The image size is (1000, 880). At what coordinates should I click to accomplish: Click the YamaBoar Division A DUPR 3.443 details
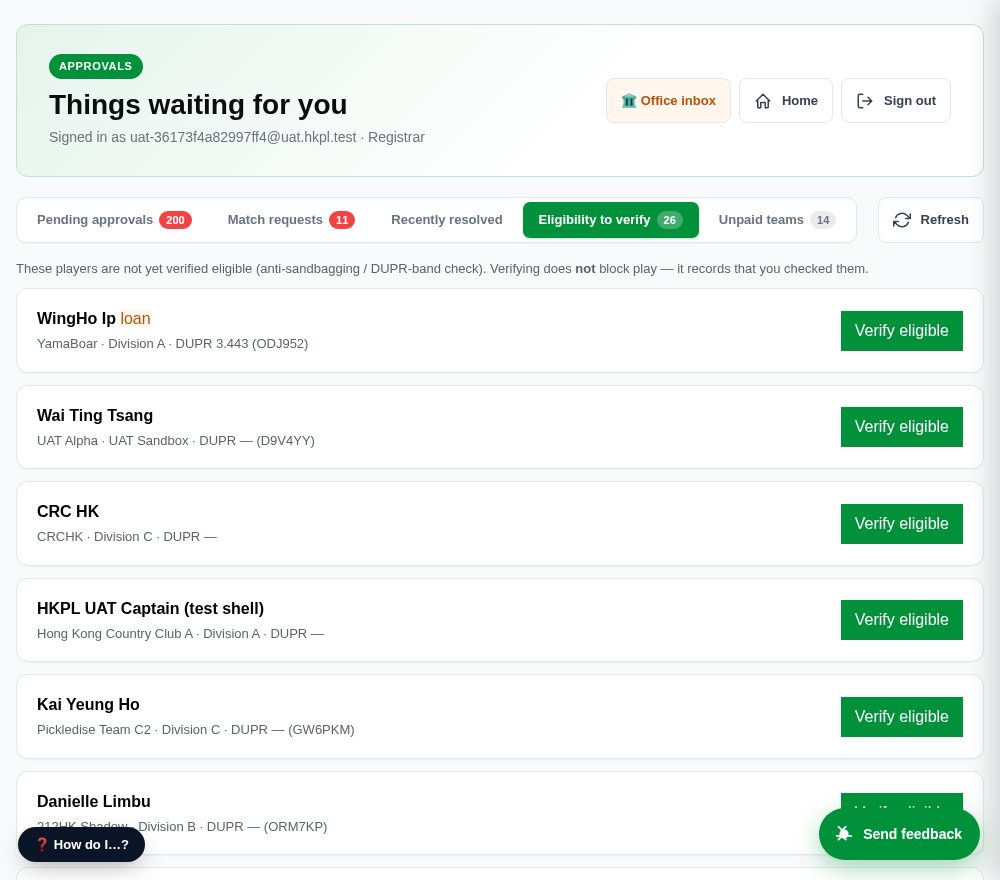click(x=172, y=344)
